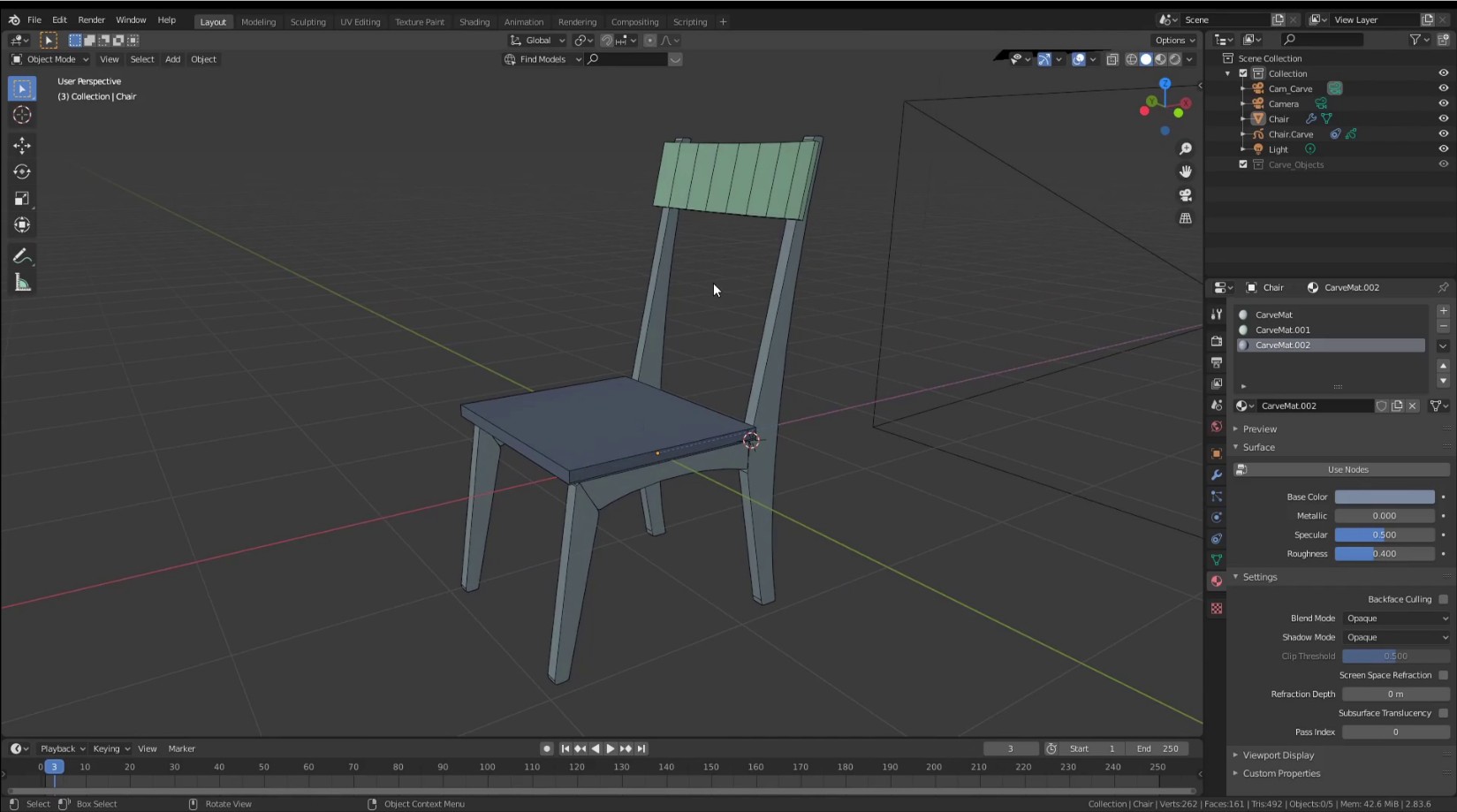Adjust the Specular slider
This screenshot has width=1457, height=812.
[1384, 535]
